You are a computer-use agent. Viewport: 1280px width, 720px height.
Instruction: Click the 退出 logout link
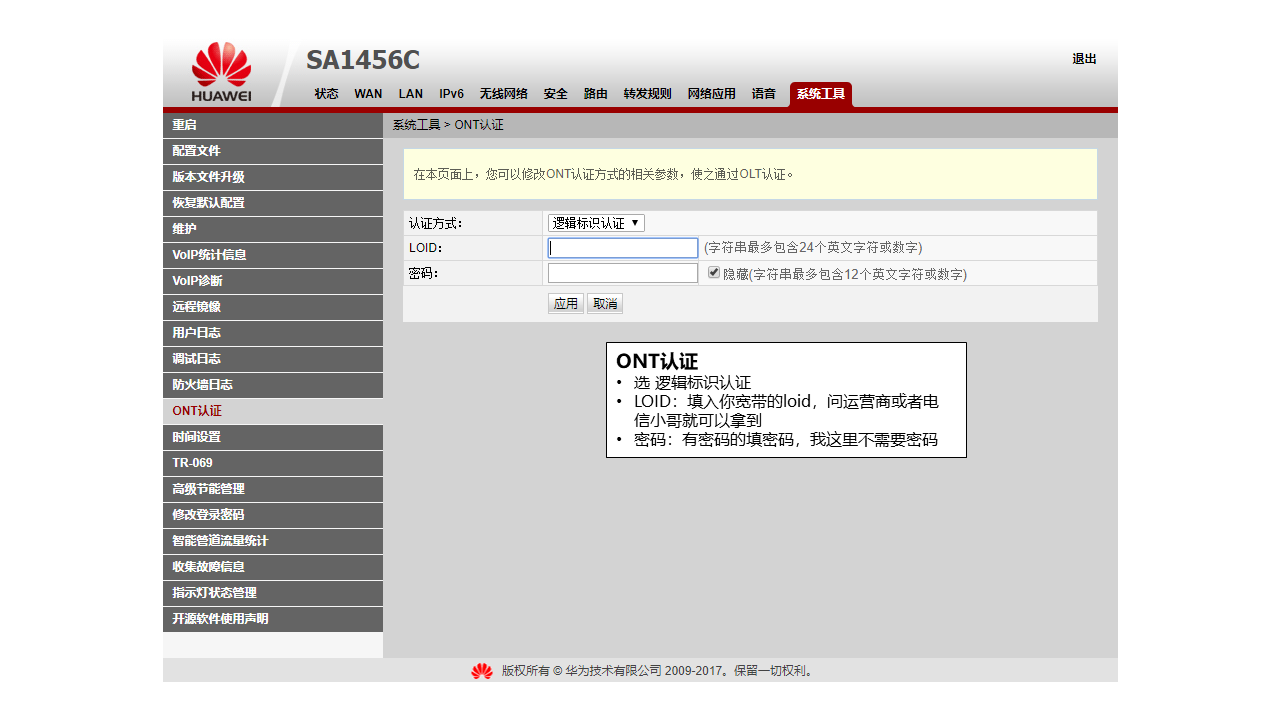(1084, 59)
